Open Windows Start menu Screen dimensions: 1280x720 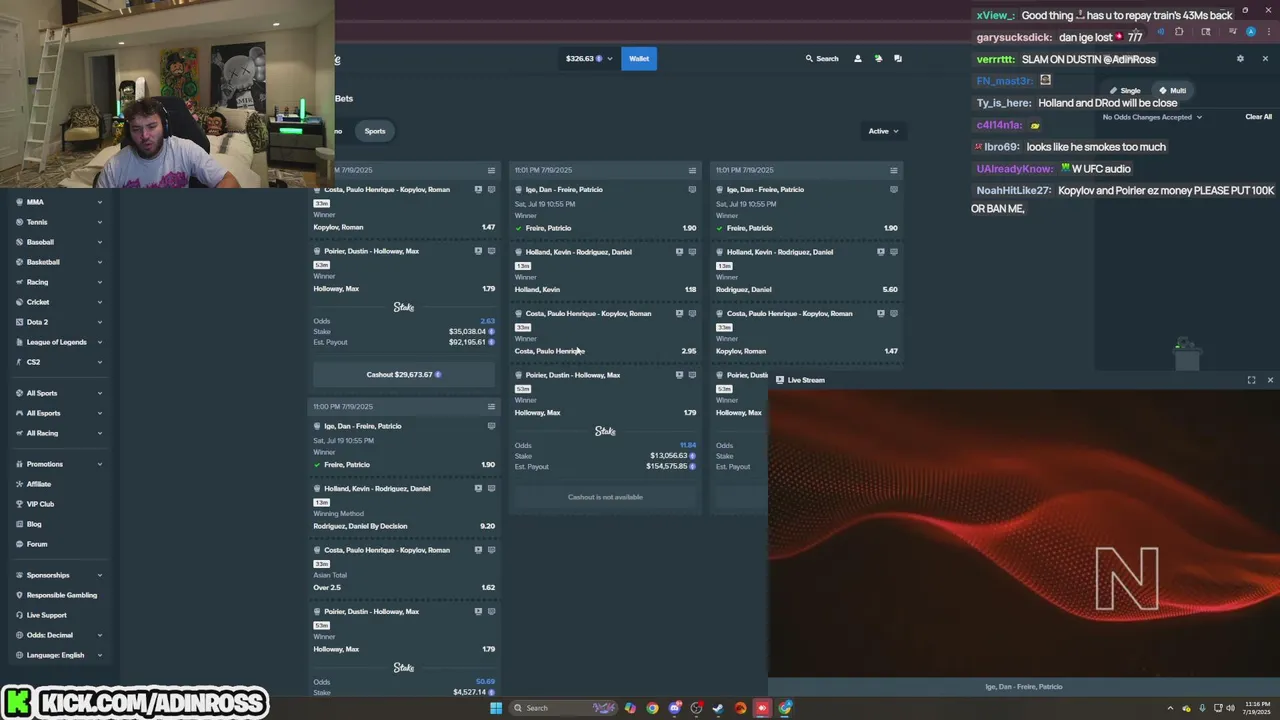point(495,708)
